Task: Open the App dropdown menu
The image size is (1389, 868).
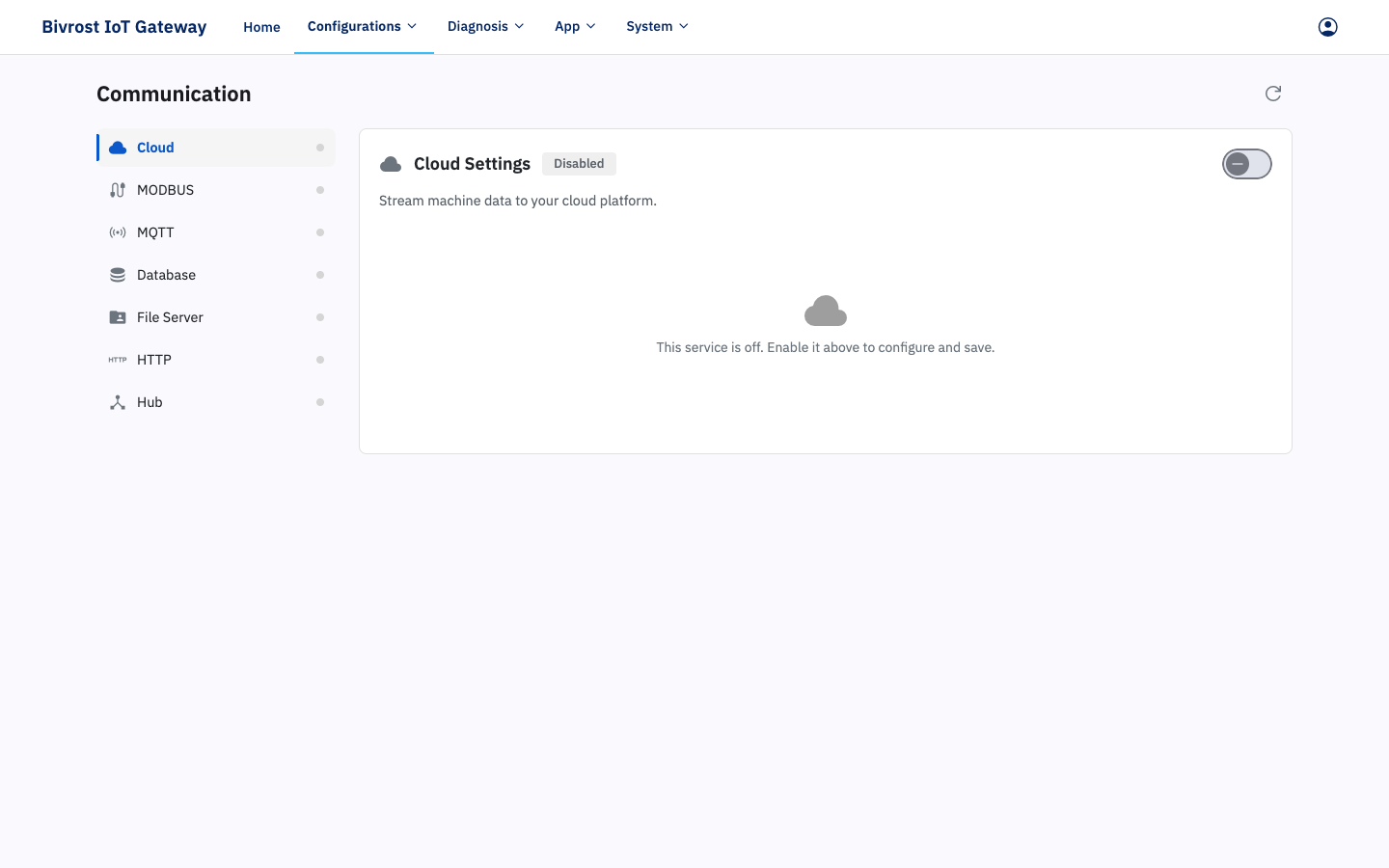Action: pos(575,26)
